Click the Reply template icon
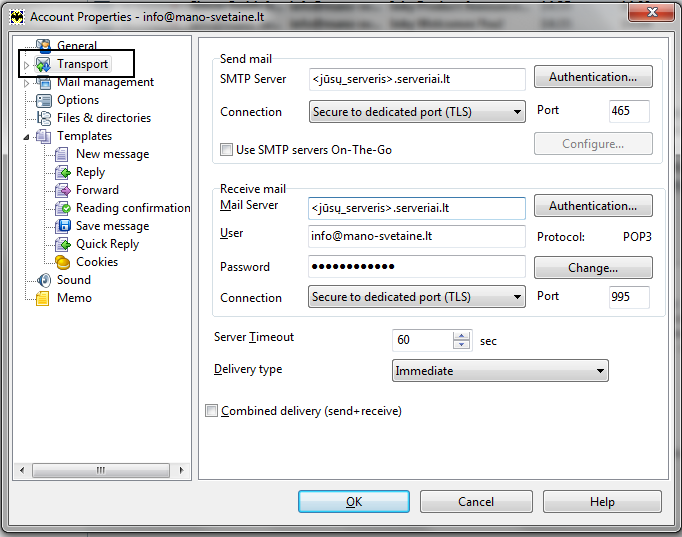This screenshot has width=682, height=537. [x=62, y=172]
